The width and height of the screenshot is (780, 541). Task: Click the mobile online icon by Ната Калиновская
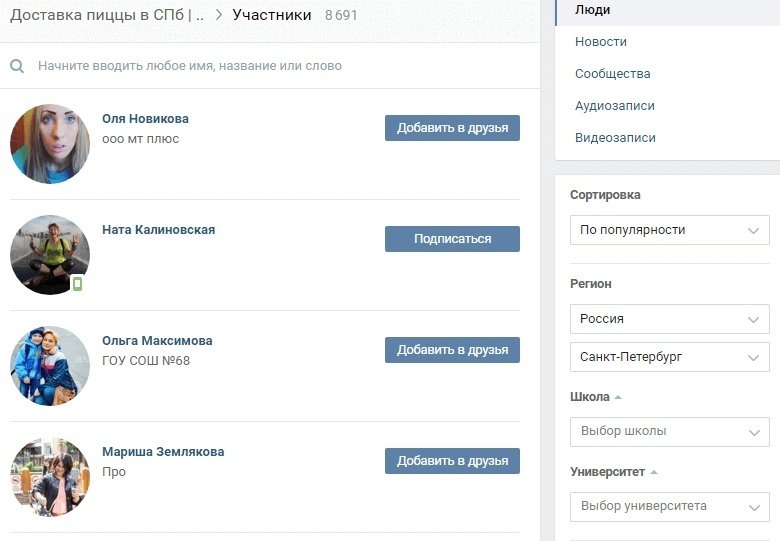tap(78, 283)
